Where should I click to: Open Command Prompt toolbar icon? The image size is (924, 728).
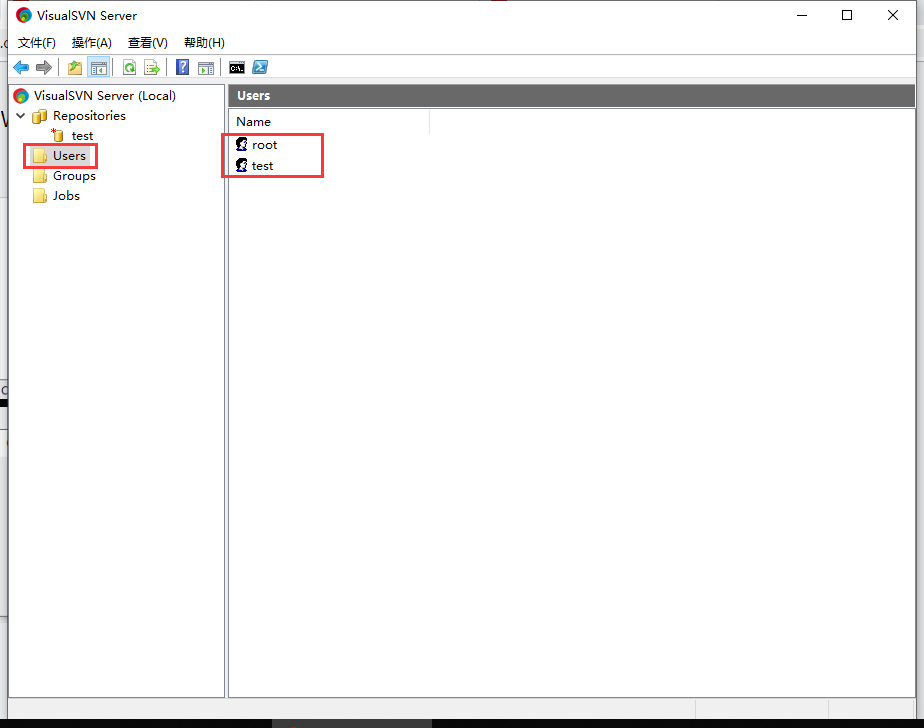coord(237,68)
